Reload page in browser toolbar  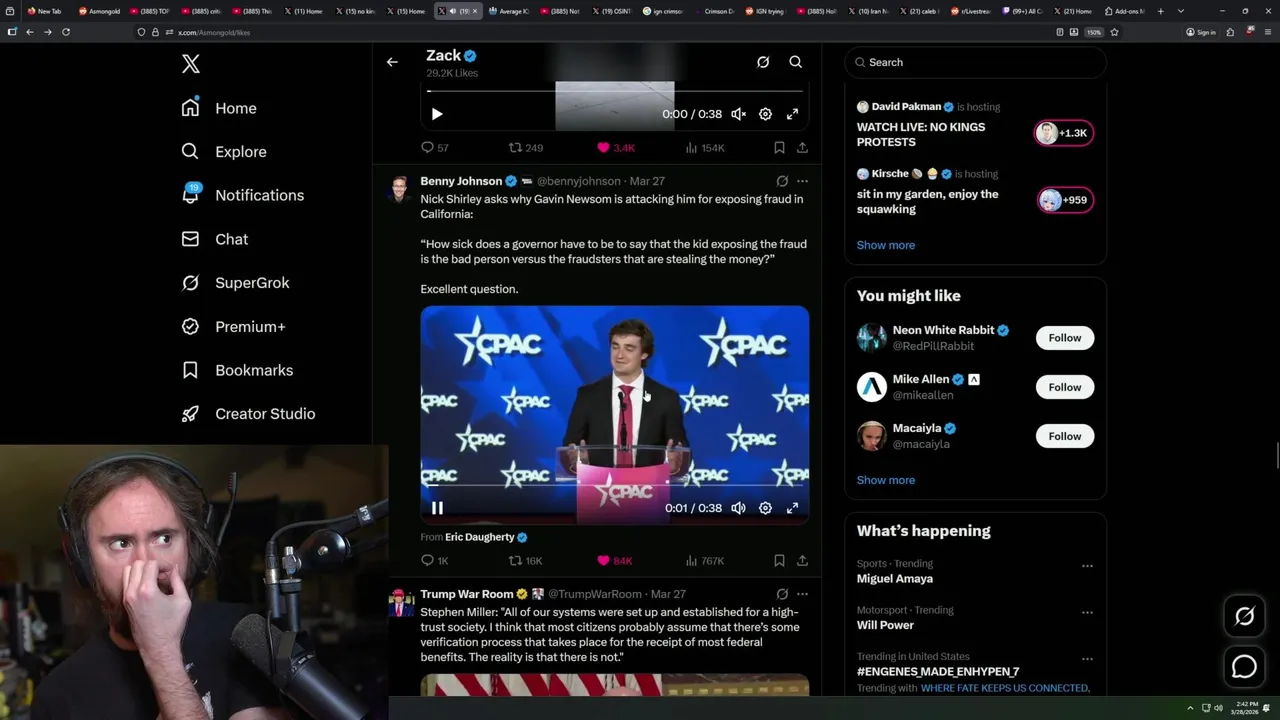point(66,32)
